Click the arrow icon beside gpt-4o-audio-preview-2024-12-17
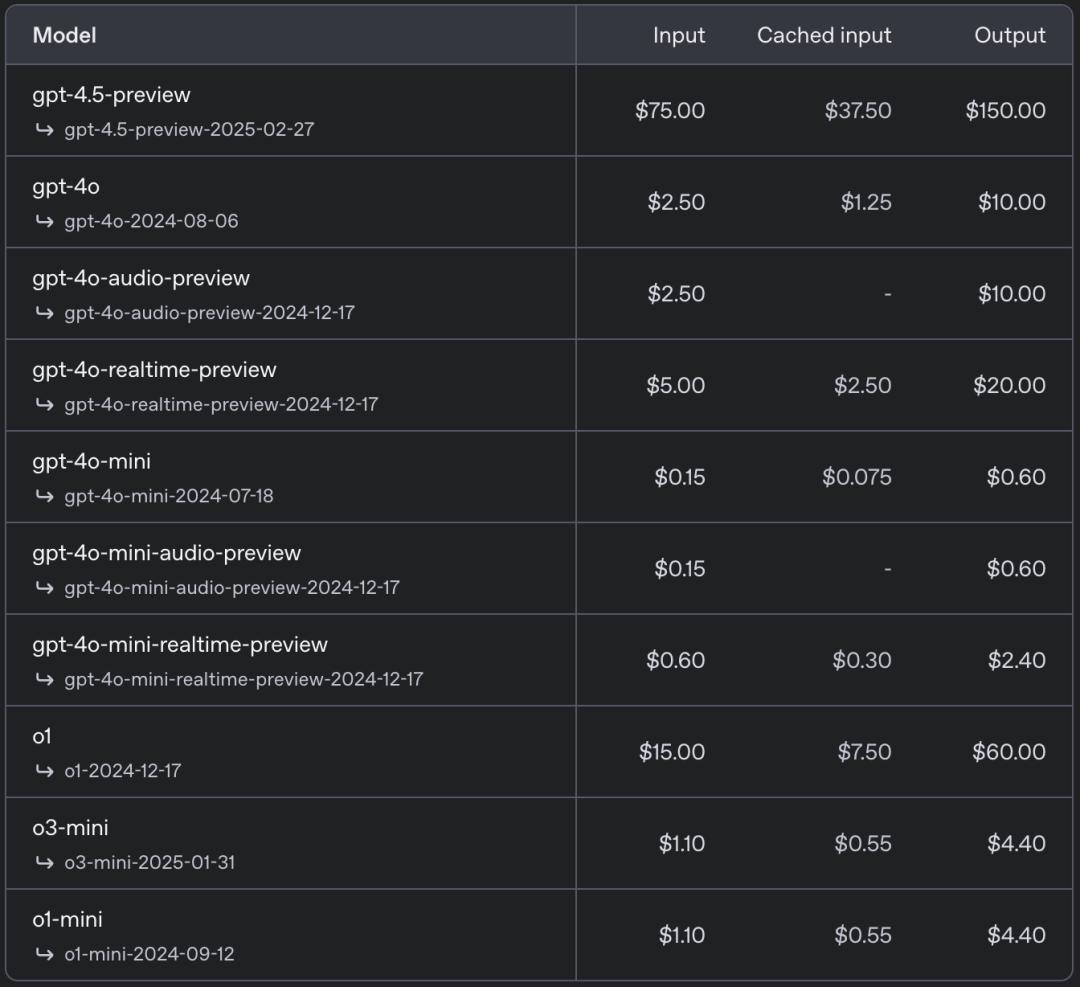 click(44, 313)
